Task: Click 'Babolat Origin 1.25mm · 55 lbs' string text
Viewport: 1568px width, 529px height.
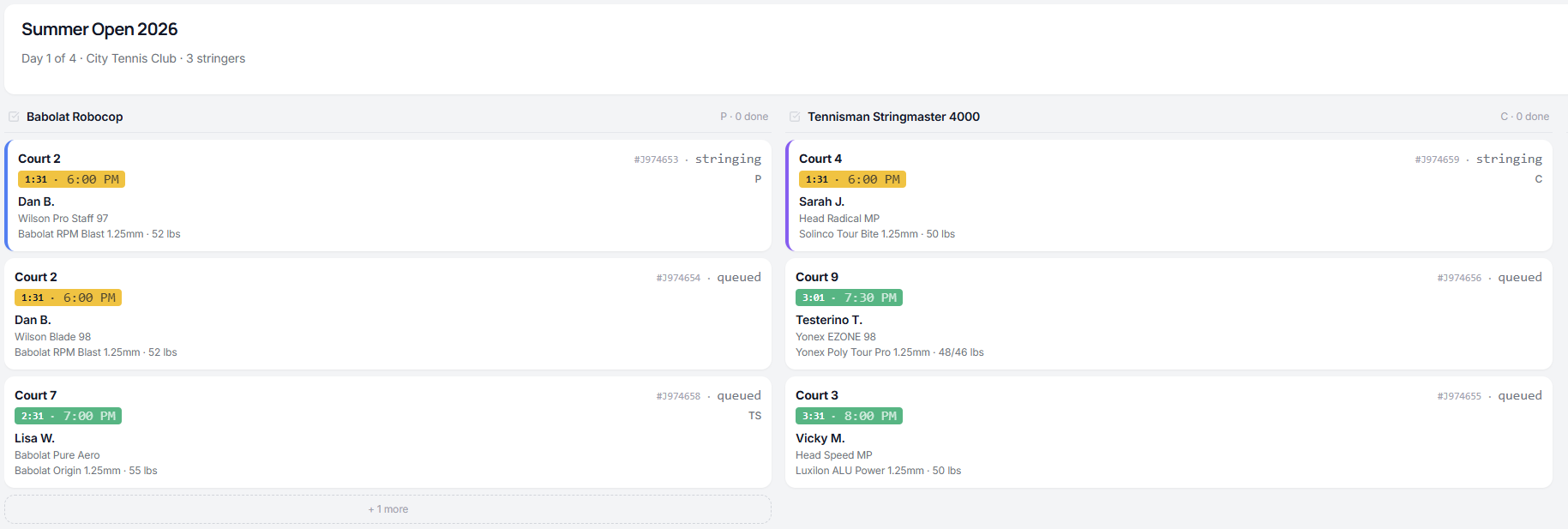Action: coord(86,471)
